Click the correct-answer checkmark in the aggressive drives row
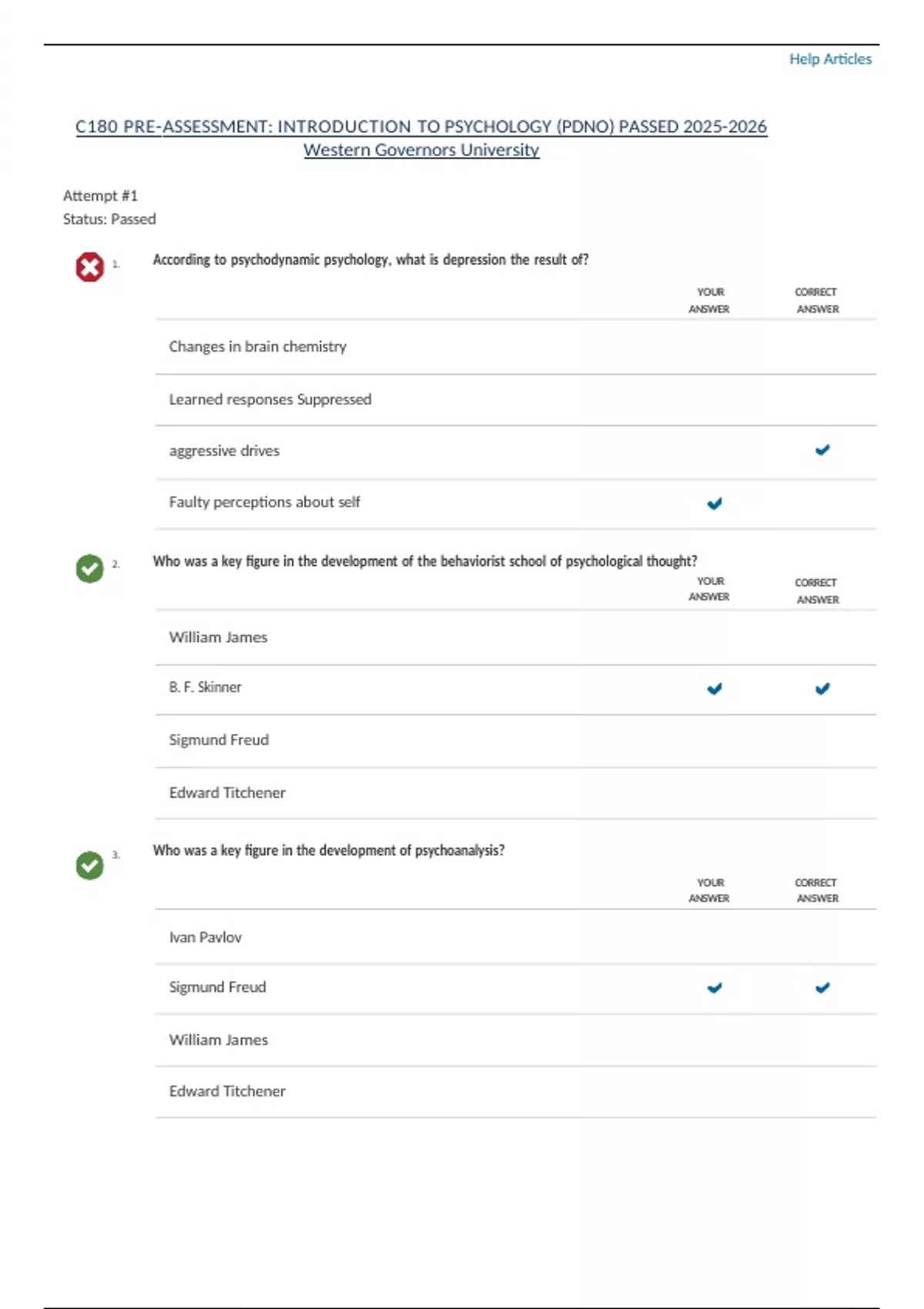This screenshot has width=924, height=1309. click(822, 450)
